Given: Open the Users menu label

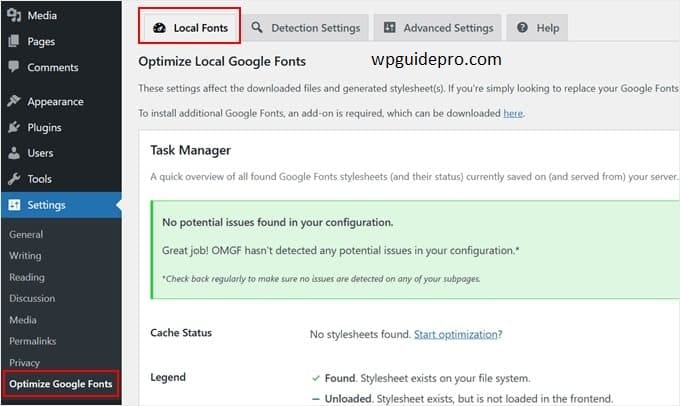Looking at the screenshot, I should point(40,153).
